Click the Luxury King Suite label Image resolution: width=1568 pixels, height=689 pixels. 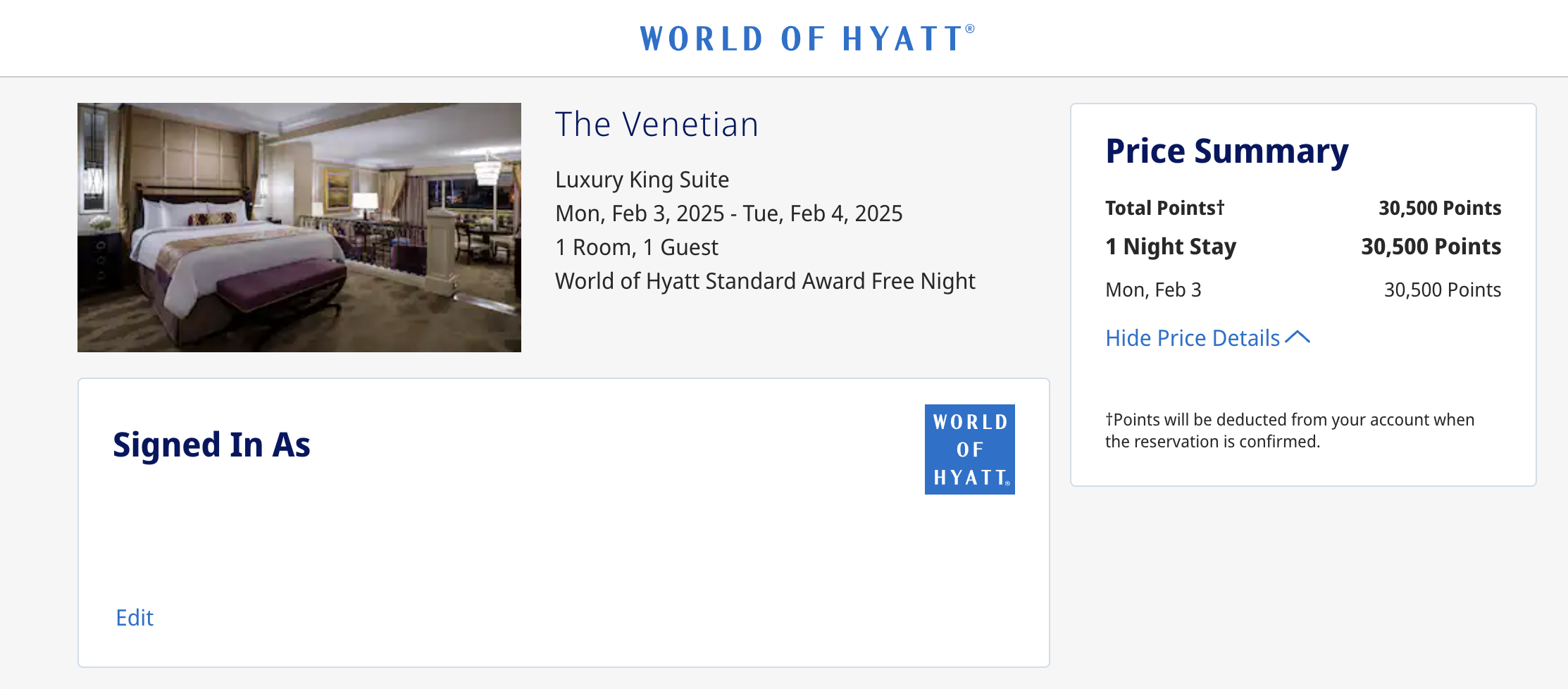coord(642,180)
